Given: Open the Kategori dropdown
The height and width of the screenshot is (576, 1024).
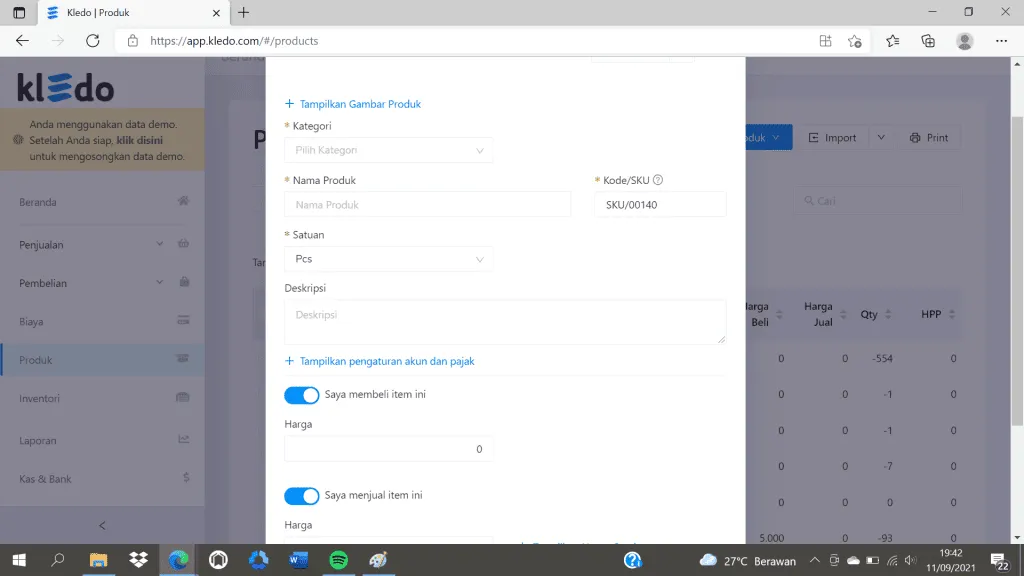Looking at the screenshot, I should (x=389, y=150).
